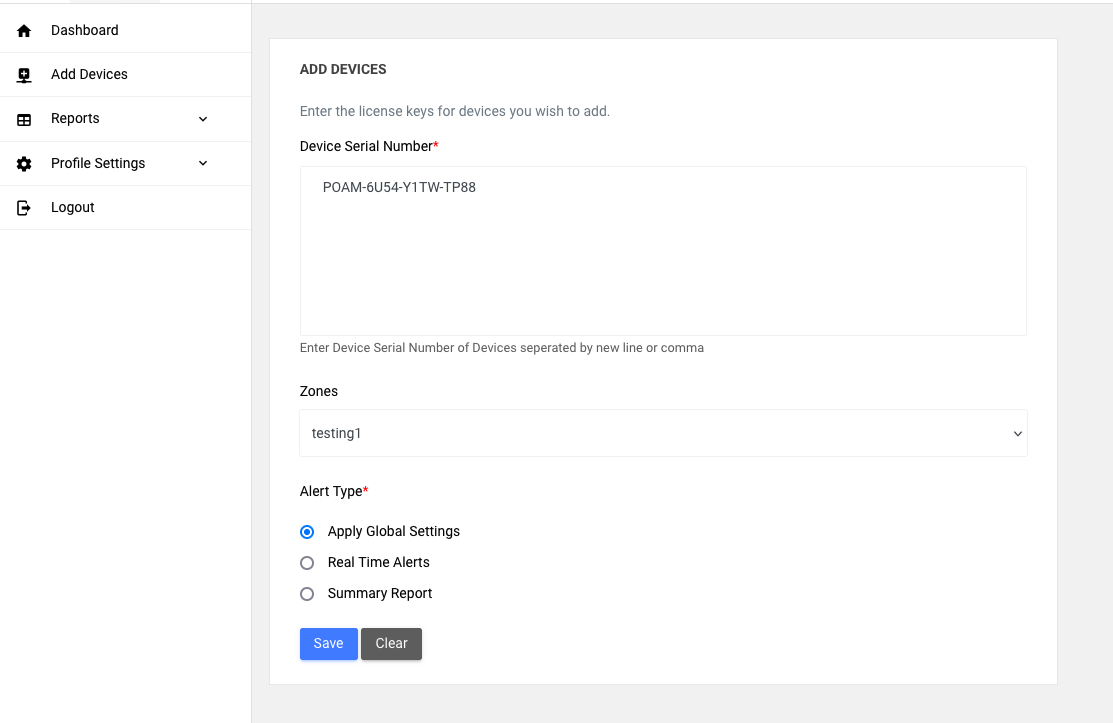Click the Logout exit icon

coord(25,208)
